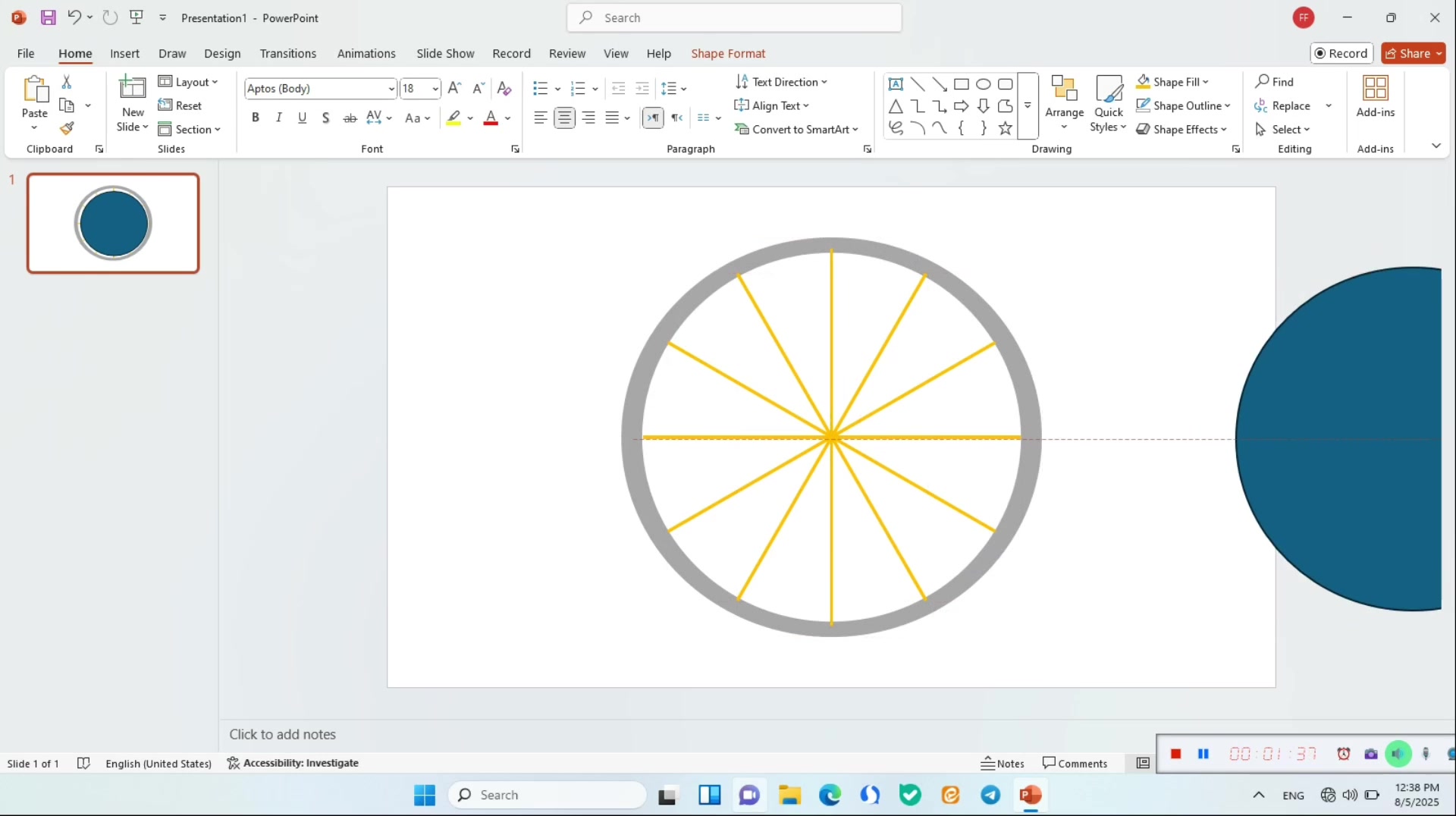Click the Share button
Screen dimensions: 1456x816
coord(1413,53)
